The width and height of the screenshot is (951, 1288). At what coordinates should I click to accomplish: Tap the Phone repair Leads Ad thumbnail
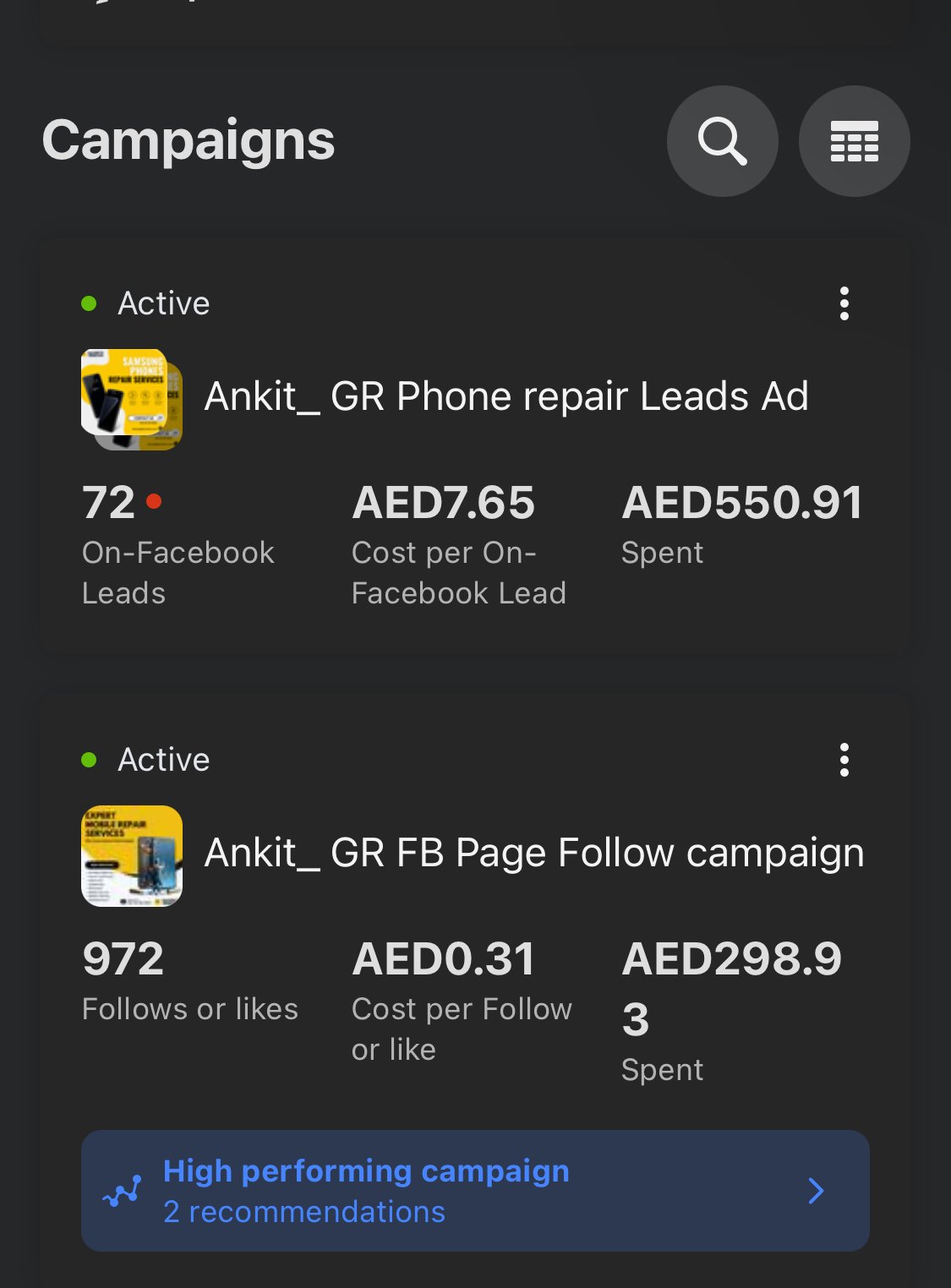pos(132,399)
